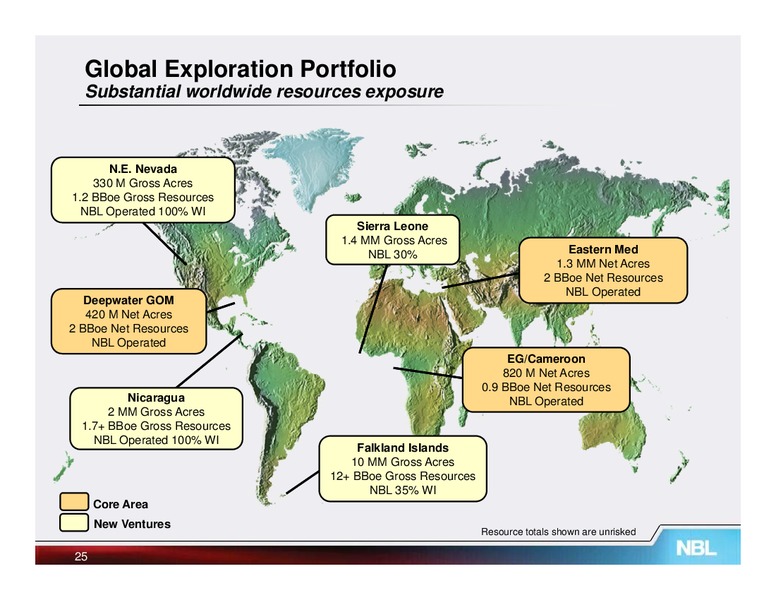Viewport: 776px width, 600px height.
Task: Select '420 M Net Acres' text
Action: point(129,314)
